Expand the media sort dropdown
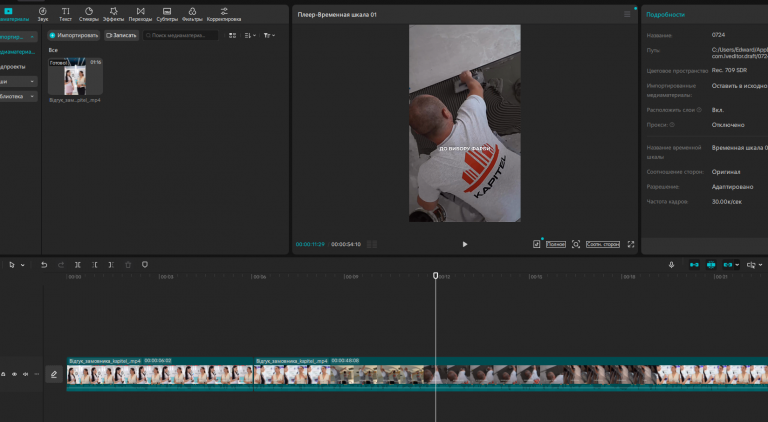This screenshot has height=422, width=768. (x=250, y=35)
